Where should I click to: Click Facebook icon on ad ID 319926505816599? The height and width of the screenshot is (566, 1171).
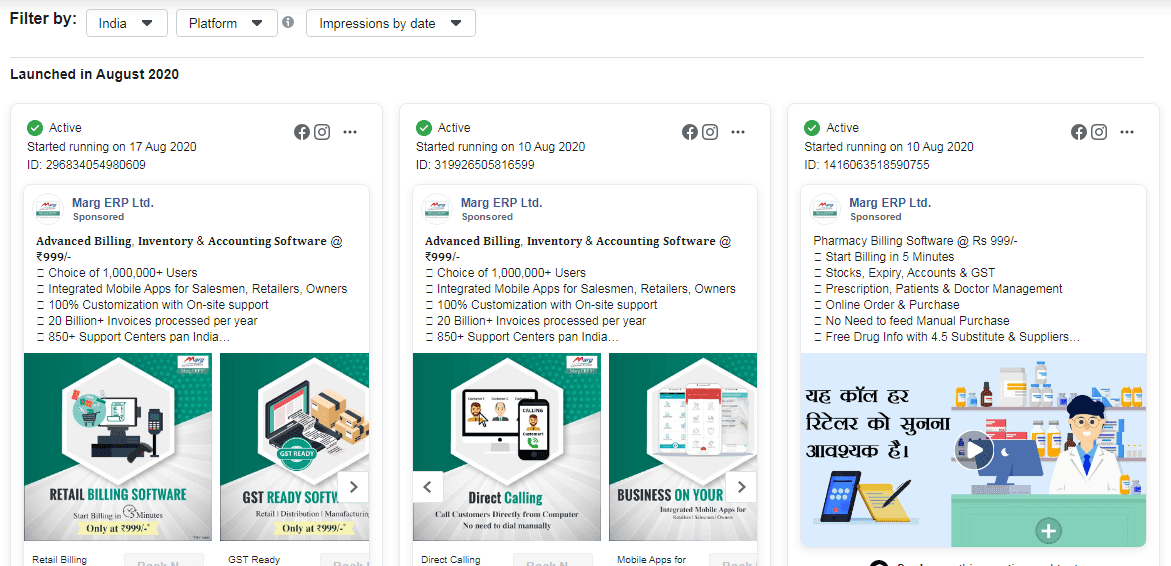point(690,132)
